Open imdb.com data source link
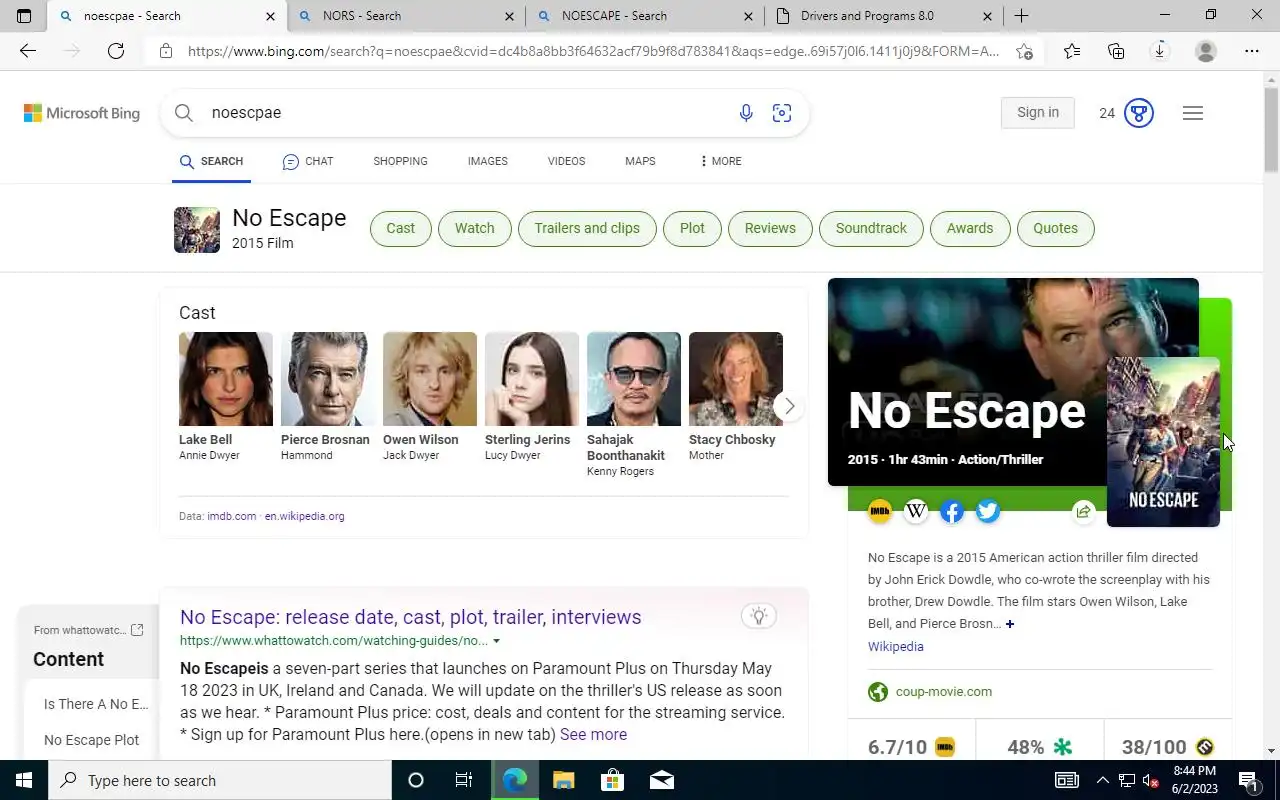 point(232,516)
